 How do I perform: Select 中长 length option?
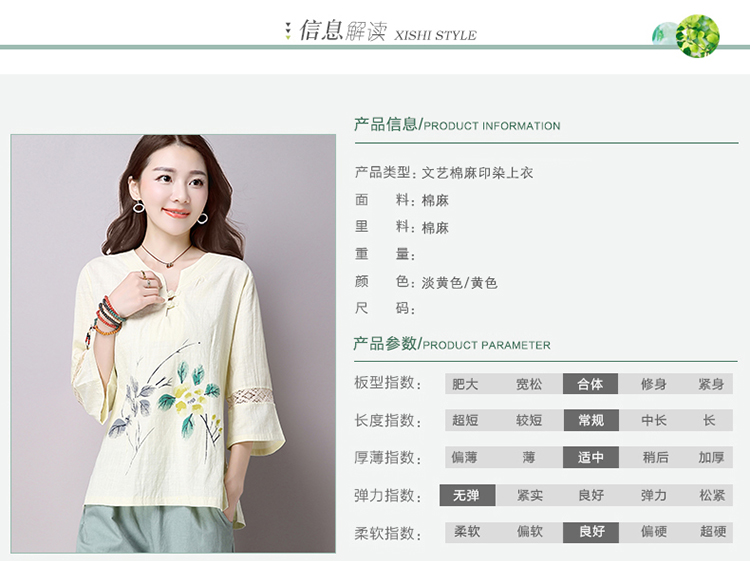tap(653, 420)
